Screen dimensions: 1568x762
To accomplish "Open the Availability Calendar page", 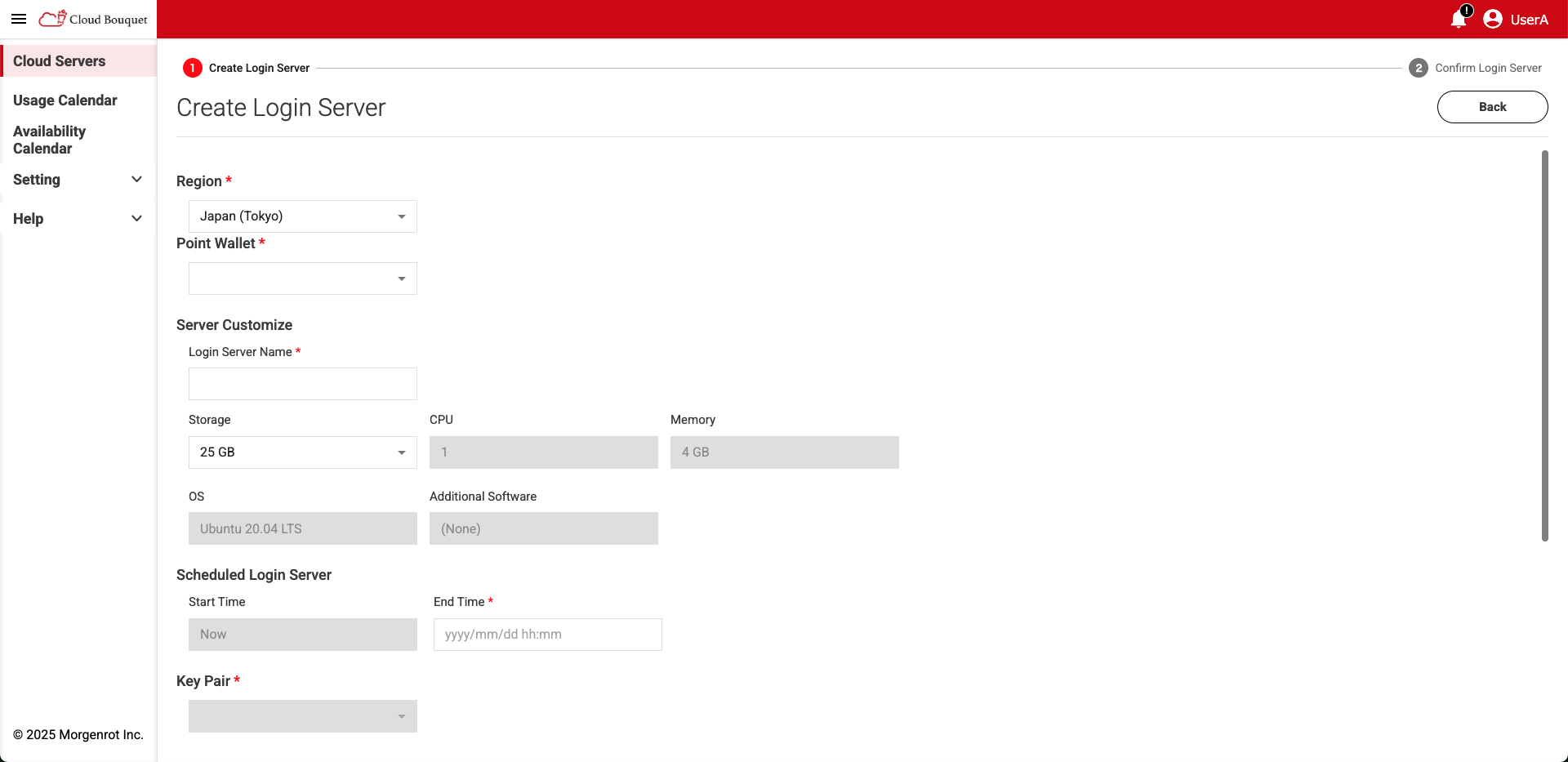I will 49,140.
